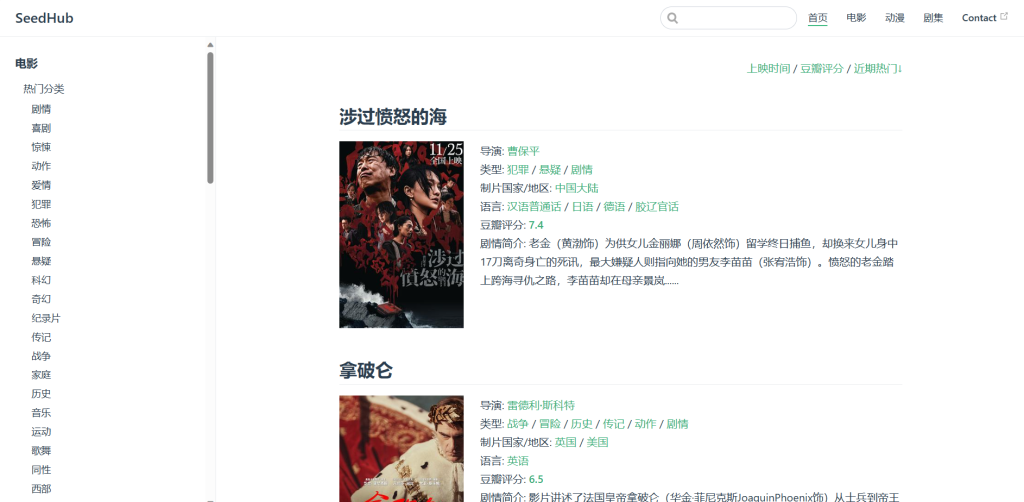Choose sidebar category 音乐
The height and width of the screenshot is (502, 1024).
[x=41, y=413]
